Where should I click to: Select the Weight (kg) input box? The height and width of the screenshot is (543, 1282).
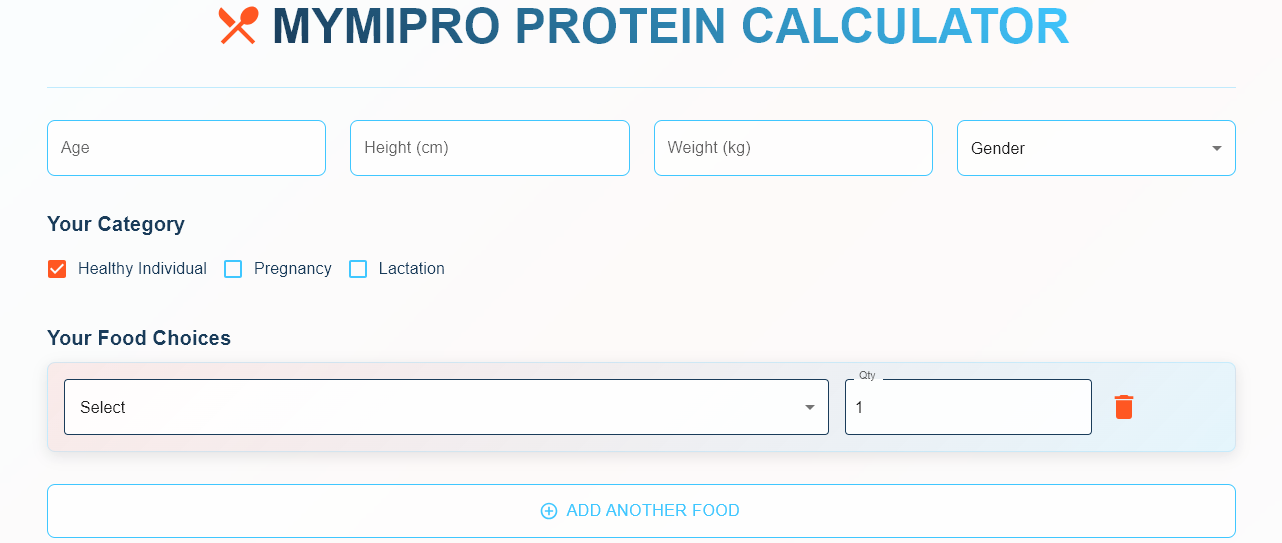(x=793, y=148)
